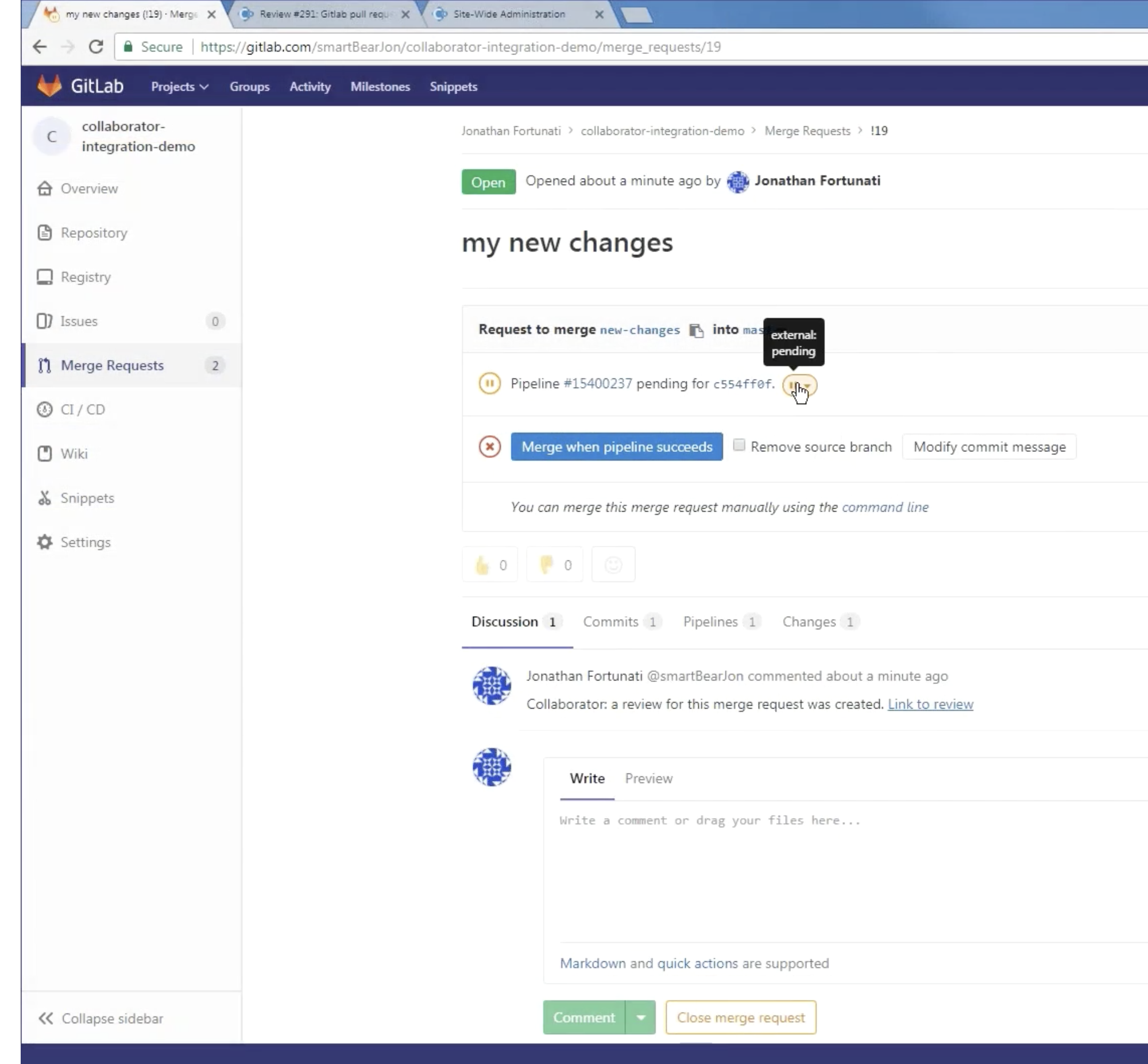
Task: Copy the new-changes branch name icon
Action: [697, 331]
